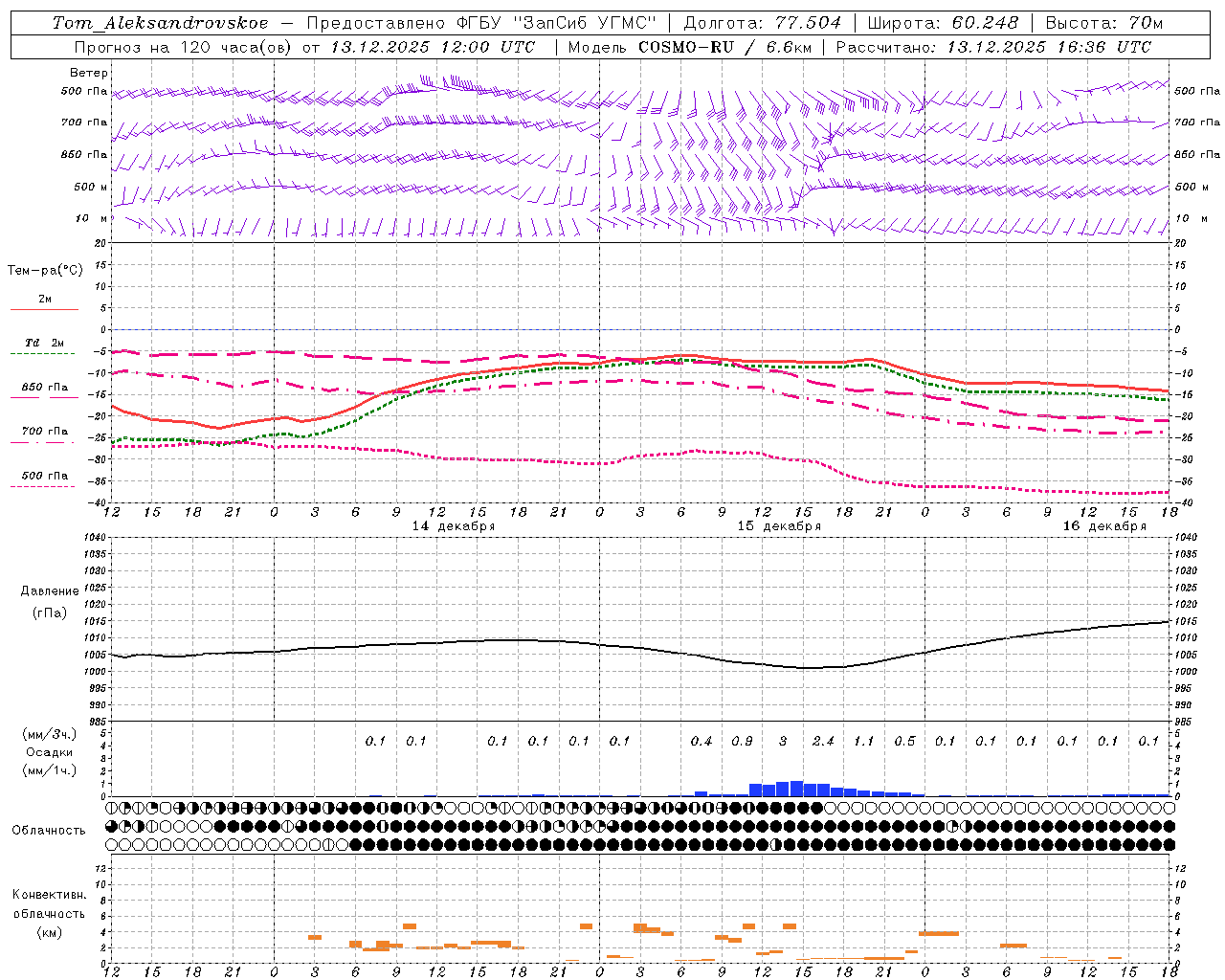Select the elevation label "Высота: 70м"
Viewport: 1225px width, 980px height.
[1104, 23]
